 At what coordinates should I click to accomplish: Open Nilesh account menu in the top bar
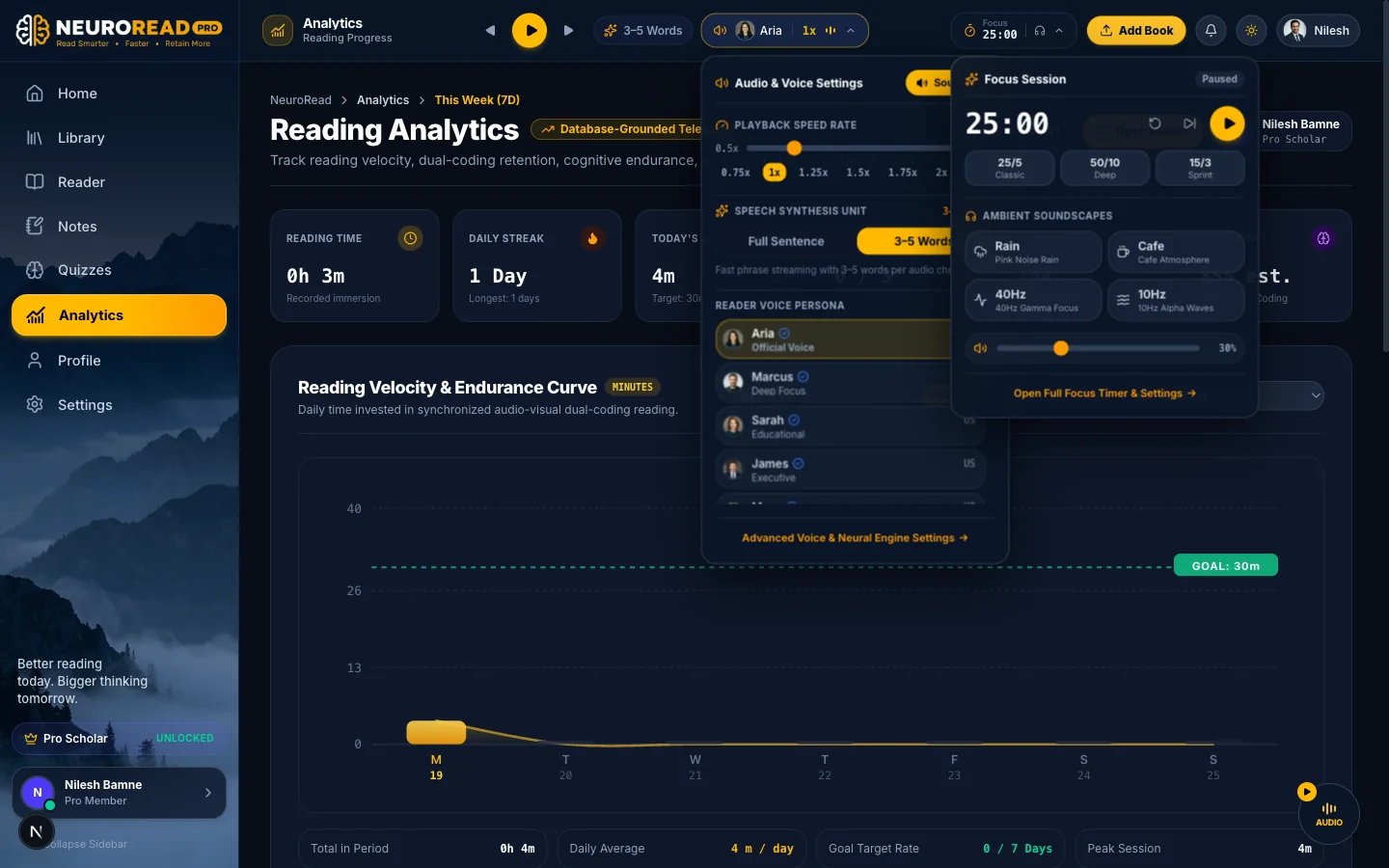[x=1319, y=31]
